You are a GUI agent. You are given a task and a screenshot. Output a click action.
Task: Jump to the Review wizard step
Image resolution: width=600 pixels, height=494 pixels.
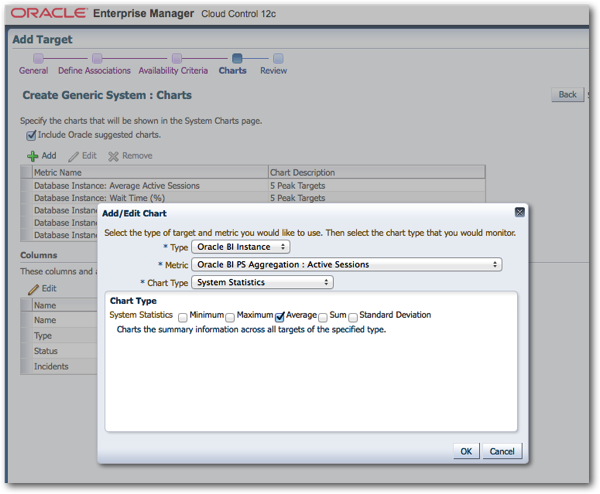[274, 71]
